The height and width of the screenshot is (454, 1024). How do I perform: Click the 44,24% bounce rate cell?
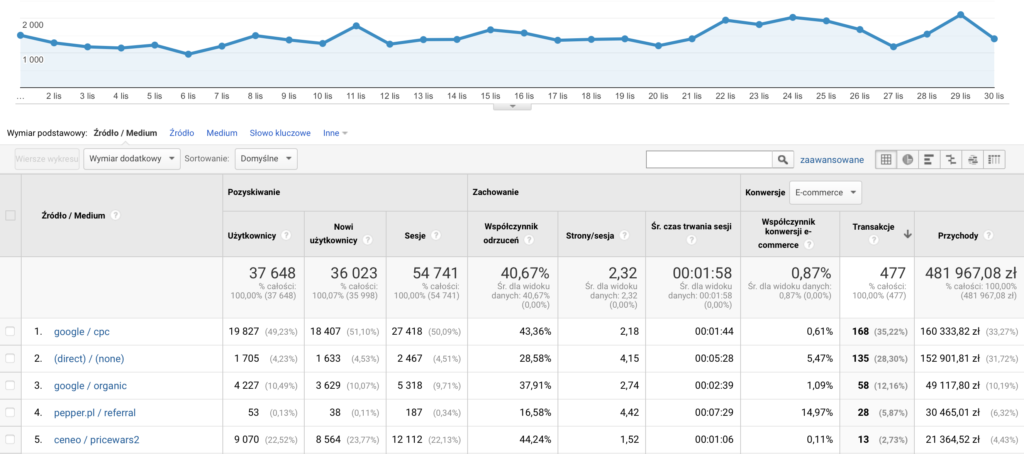point(536,440)
